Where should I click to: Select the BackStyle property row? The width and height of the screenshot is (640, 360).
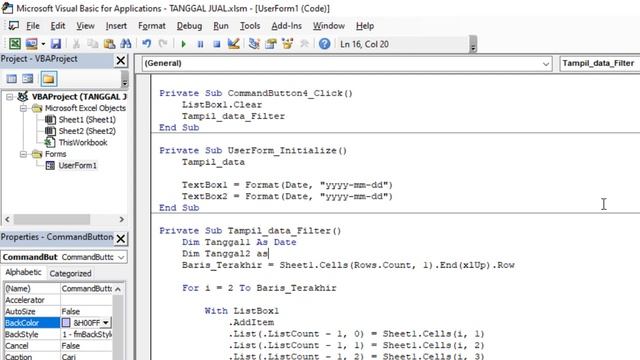coord(58,334)
